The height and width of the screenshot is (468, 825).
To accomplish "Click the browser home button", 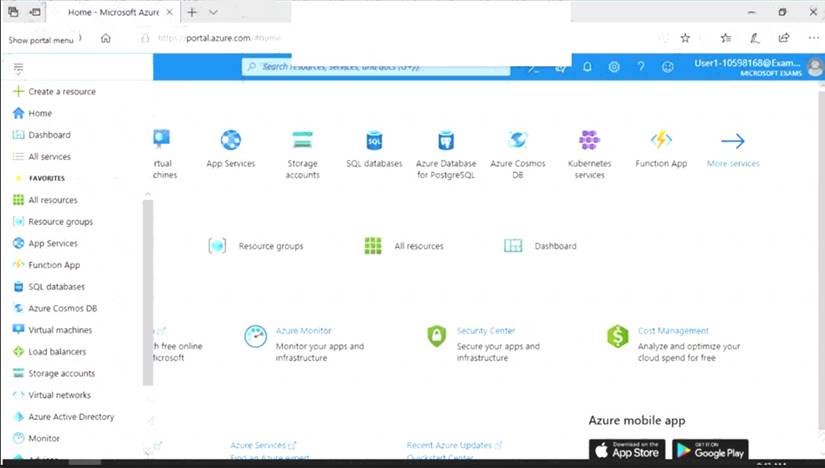I will pos(106,38).
